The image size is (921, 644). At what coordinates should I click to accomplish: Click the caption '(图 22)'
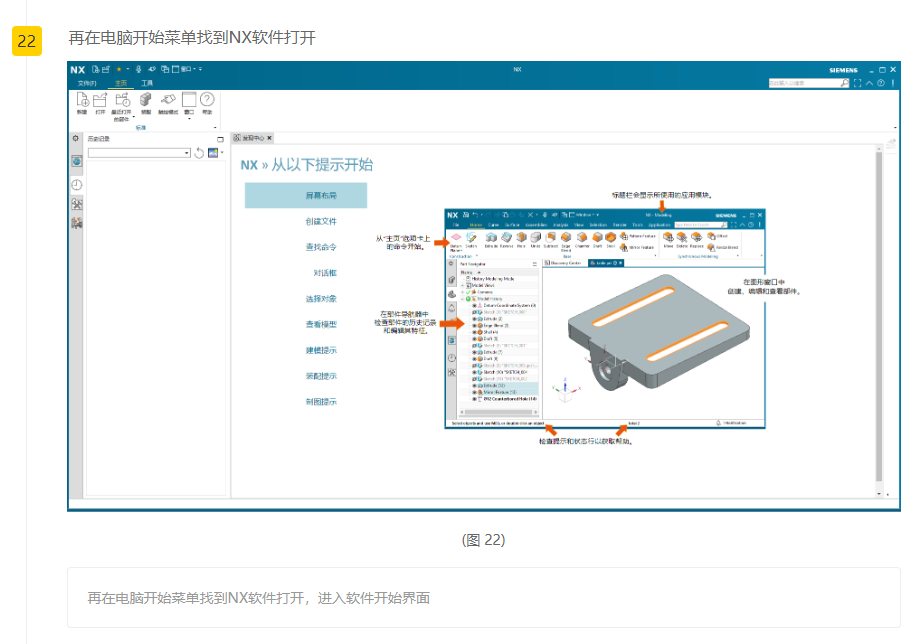483,540
